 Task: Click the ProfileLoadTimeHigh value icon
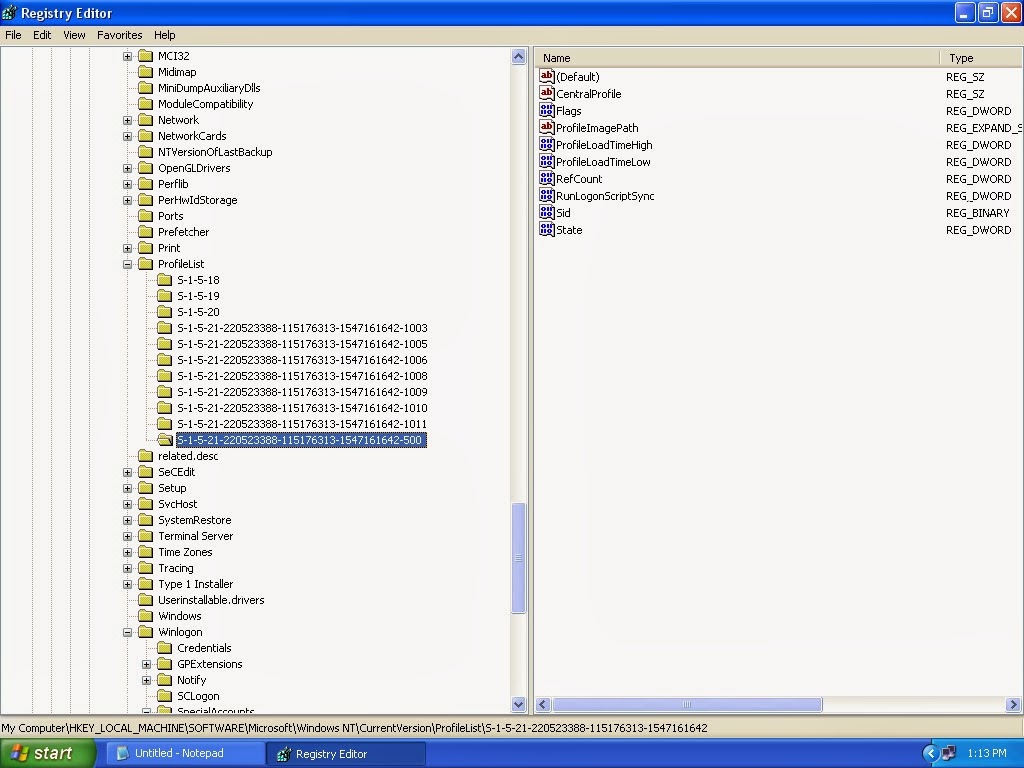coord(547,144)
